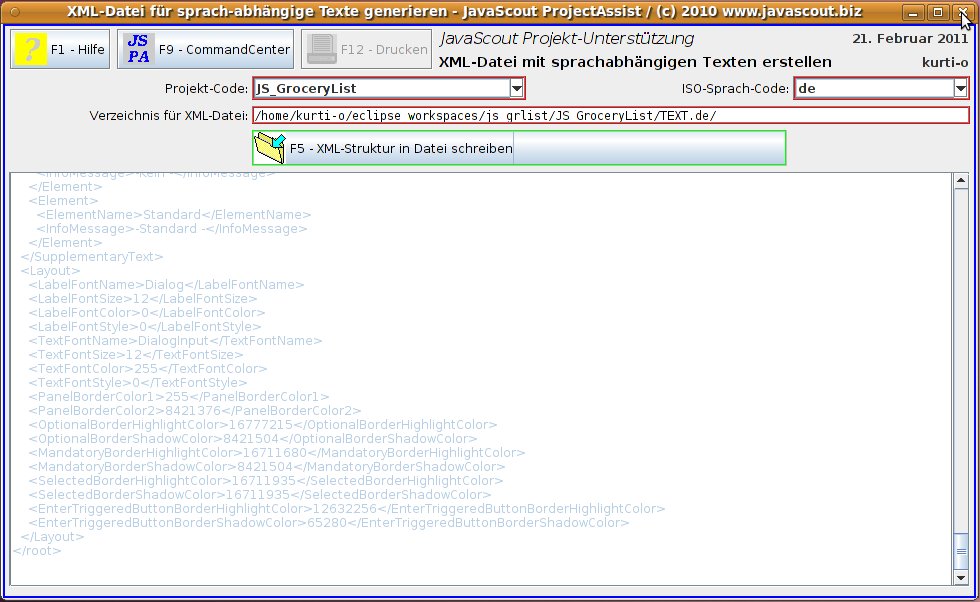Viewport: 980px width, 602px height.
Task: Minimize the ProjectAssist window
Action: pyautogui.click(x=915, y=12)
